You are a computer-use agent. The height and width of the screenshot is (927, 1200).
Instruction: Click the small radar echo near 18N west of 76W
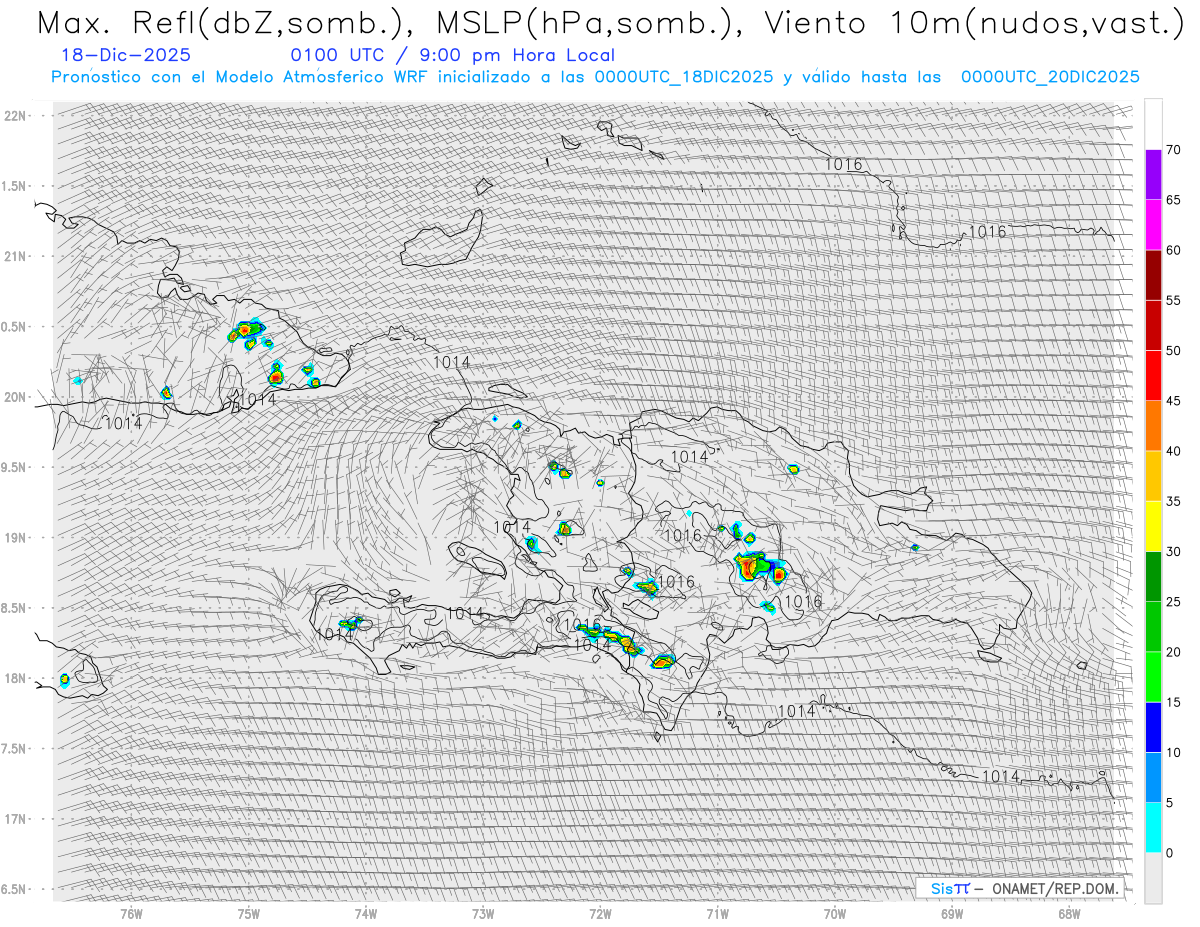(64, 680)
